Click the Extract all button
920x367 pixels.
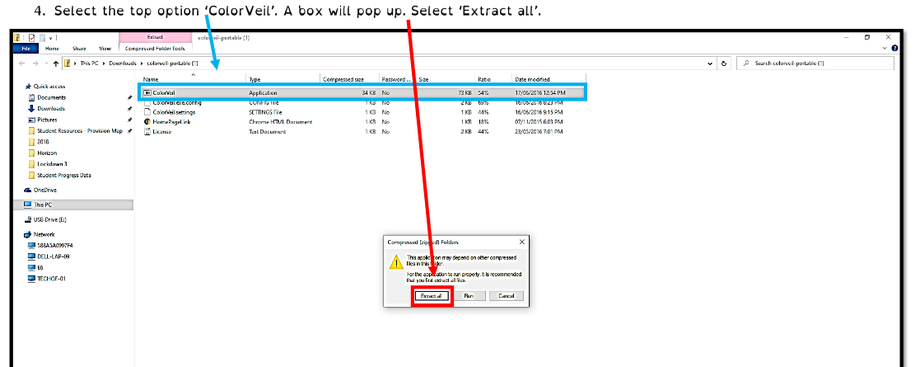[431, 296]
